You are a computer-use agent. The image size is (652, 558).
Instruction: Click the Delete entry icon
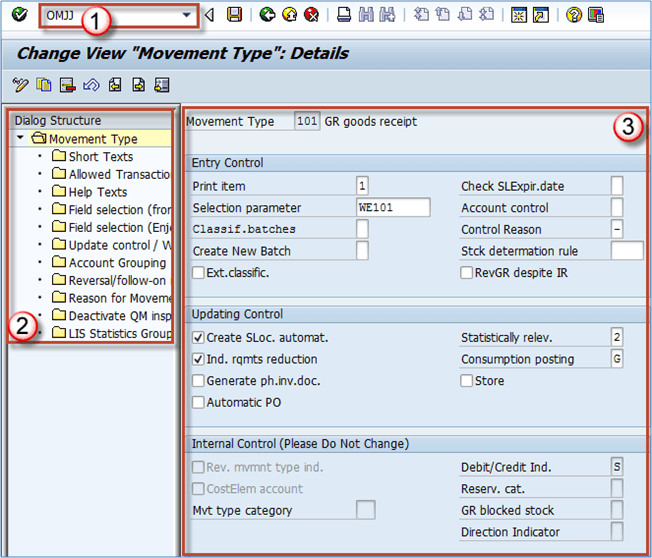click(66, 84)
